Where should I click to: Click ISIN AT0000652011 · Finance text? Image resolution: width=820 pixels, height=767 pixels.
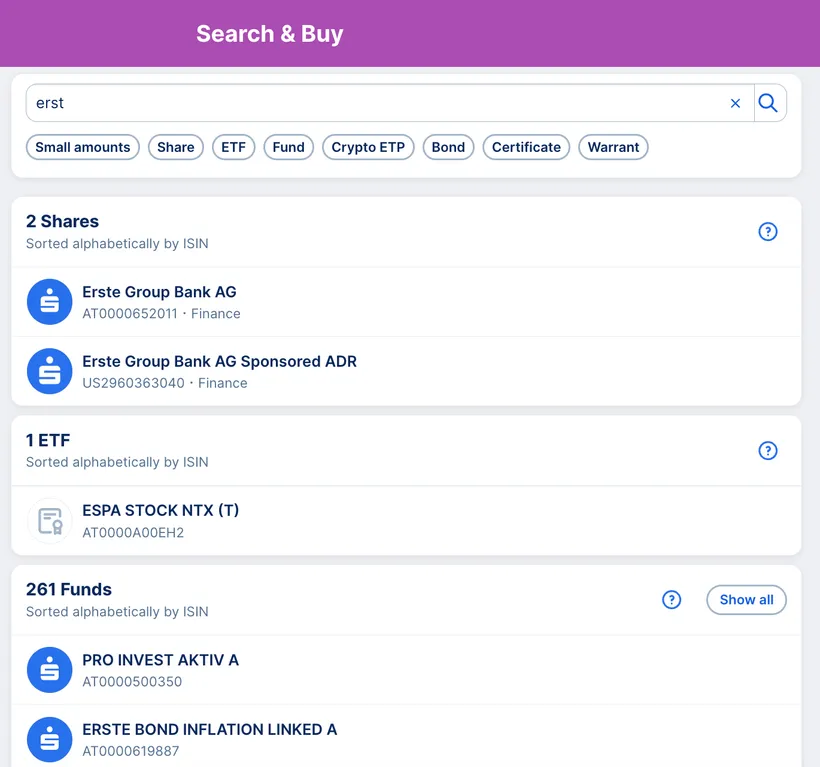pos(161,314)
